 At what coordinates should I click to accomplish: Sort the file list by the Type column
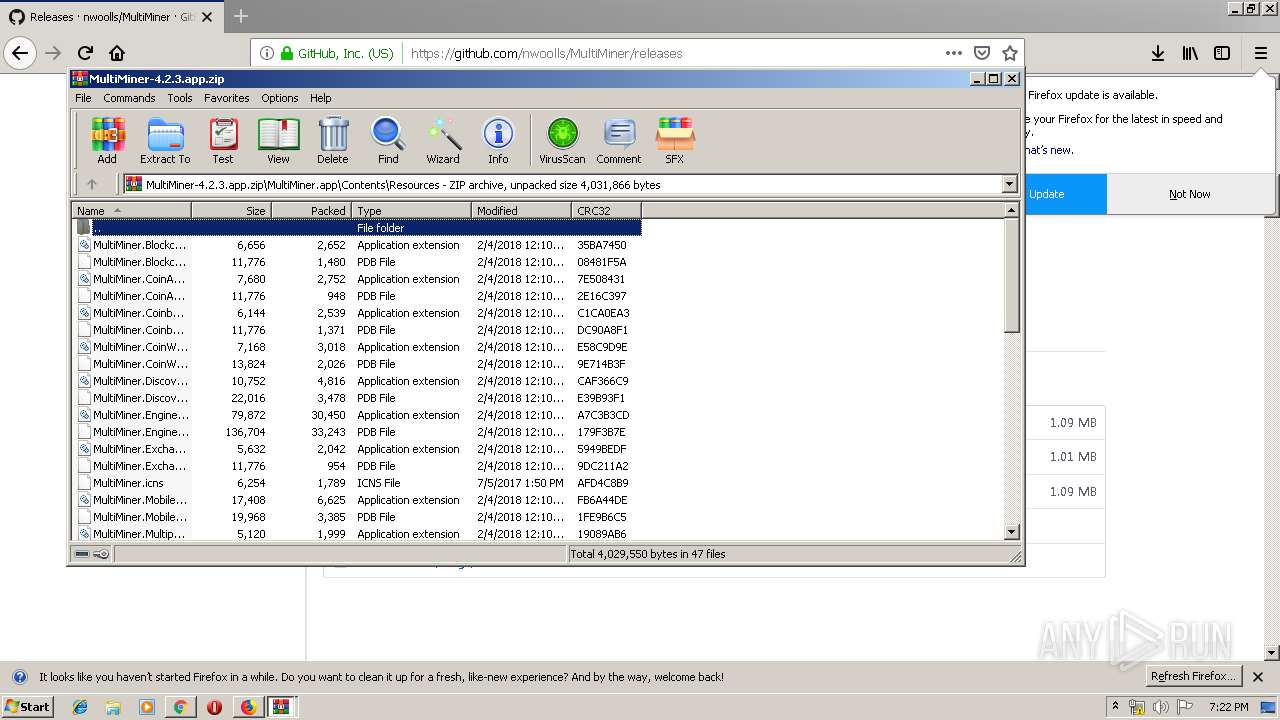(x=411, y=210)
